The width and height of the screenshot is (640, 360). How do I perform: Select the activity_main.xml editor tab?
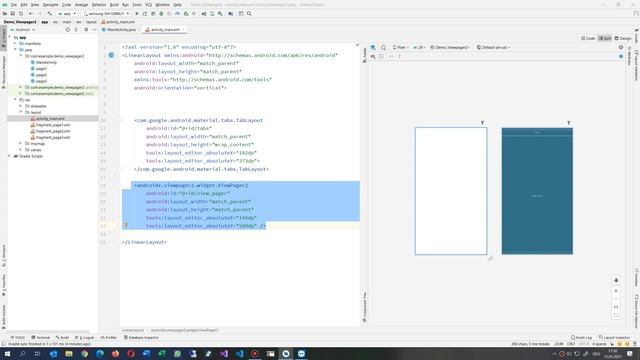pos(165,30)
